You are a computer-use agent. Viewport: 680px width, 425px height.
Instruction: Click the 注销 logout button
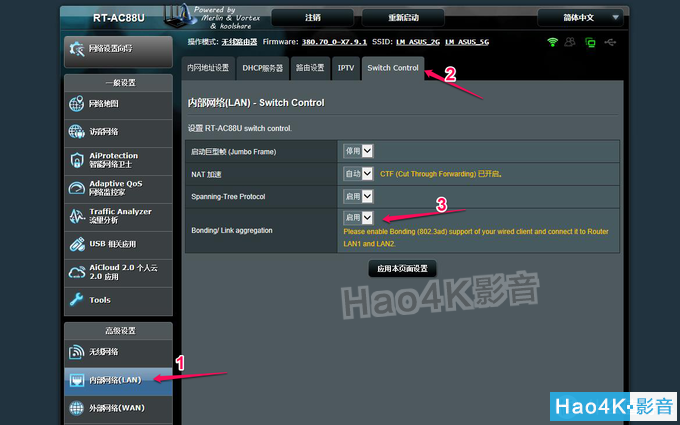point(313,18)
